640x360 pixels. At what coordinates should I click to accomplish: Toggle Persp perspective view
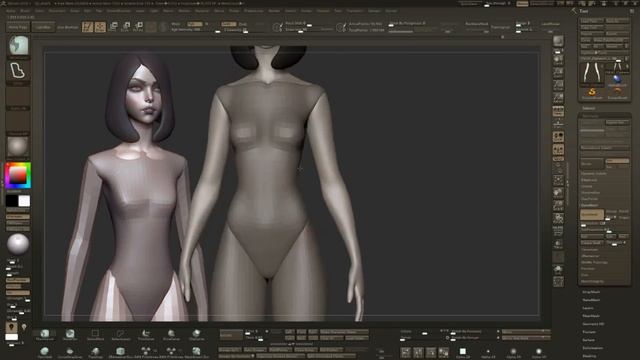pos(558,111)
